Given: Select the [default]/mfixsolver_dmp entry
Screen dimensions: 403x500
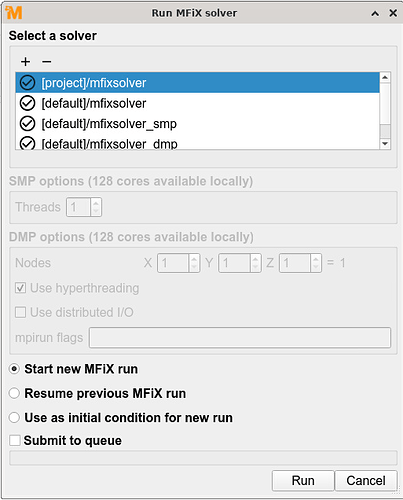Looking at the screenshot, I should [197, 143].
